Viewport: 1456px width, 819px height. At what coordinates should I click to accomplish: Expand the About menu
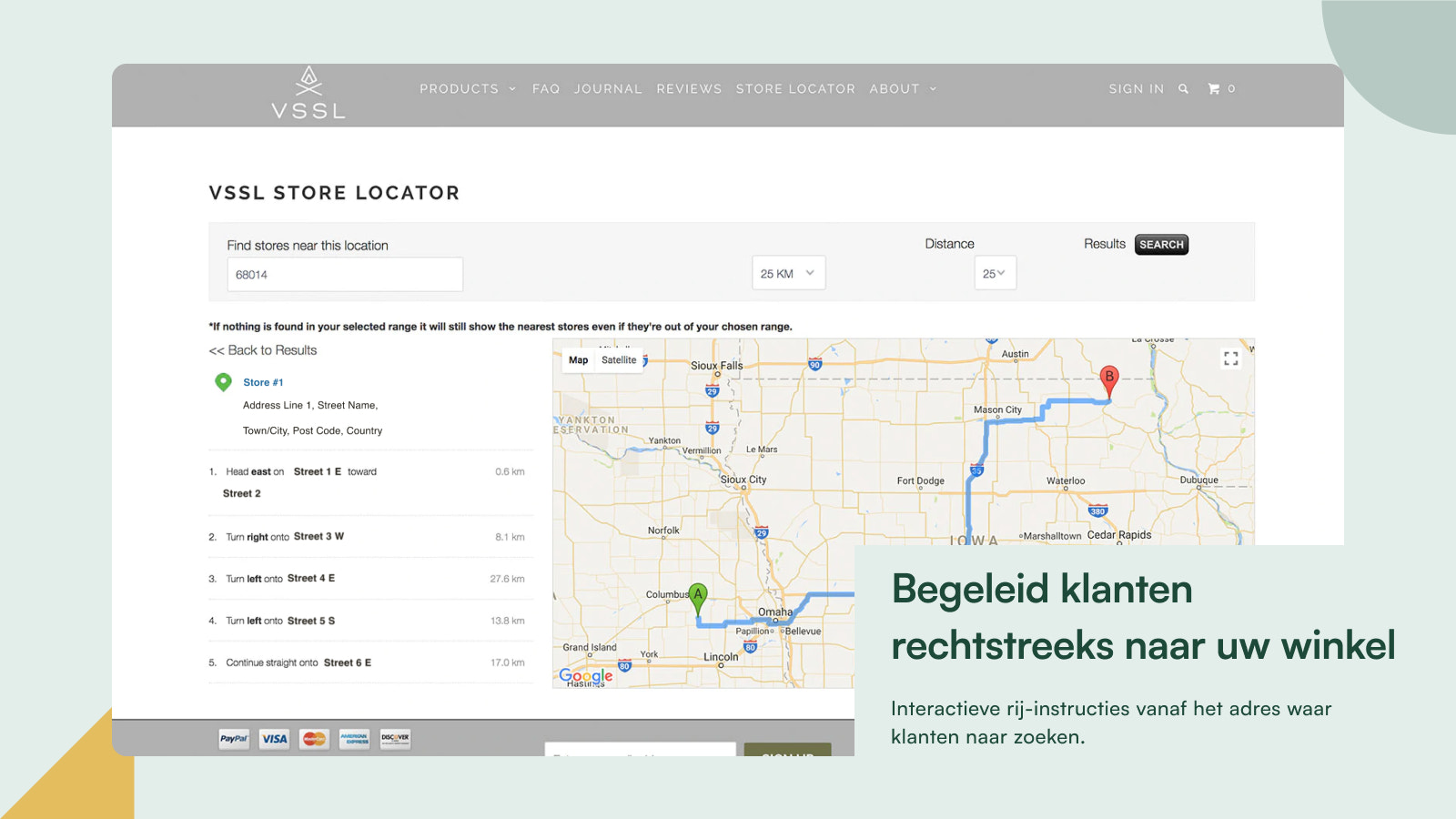coord(903,89)
